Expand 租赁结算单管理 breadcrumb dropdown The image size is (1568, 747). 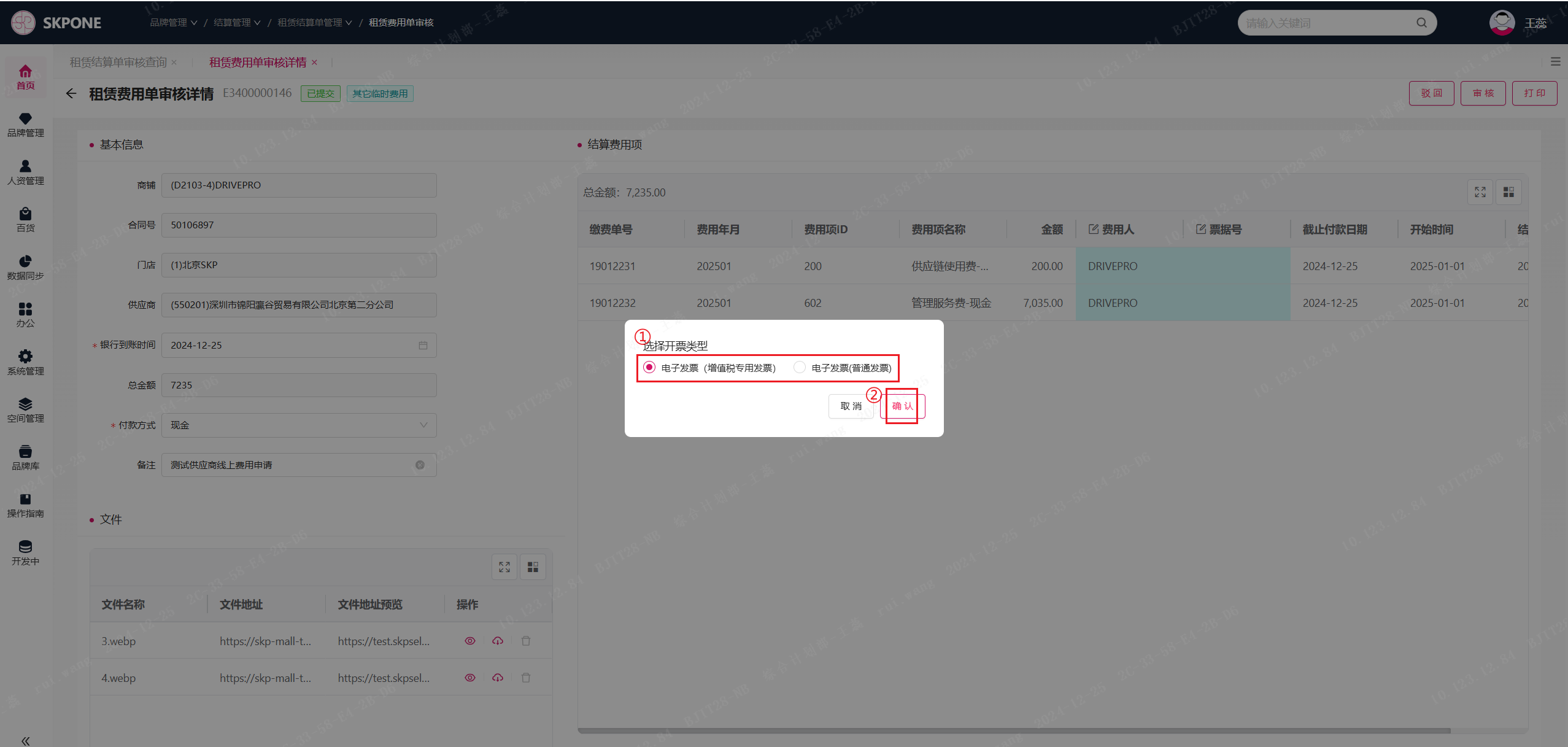[315, 23]
